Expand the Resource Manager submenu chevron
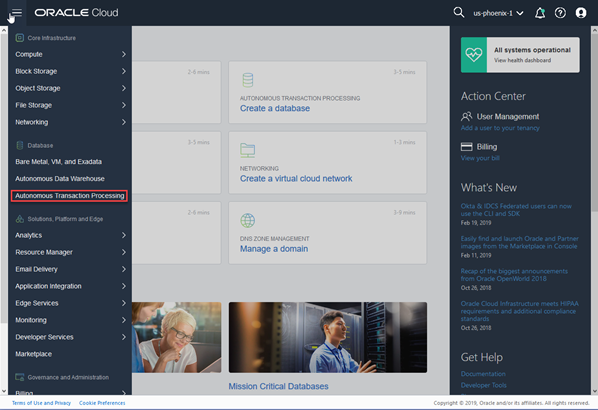 pos(124,252)
